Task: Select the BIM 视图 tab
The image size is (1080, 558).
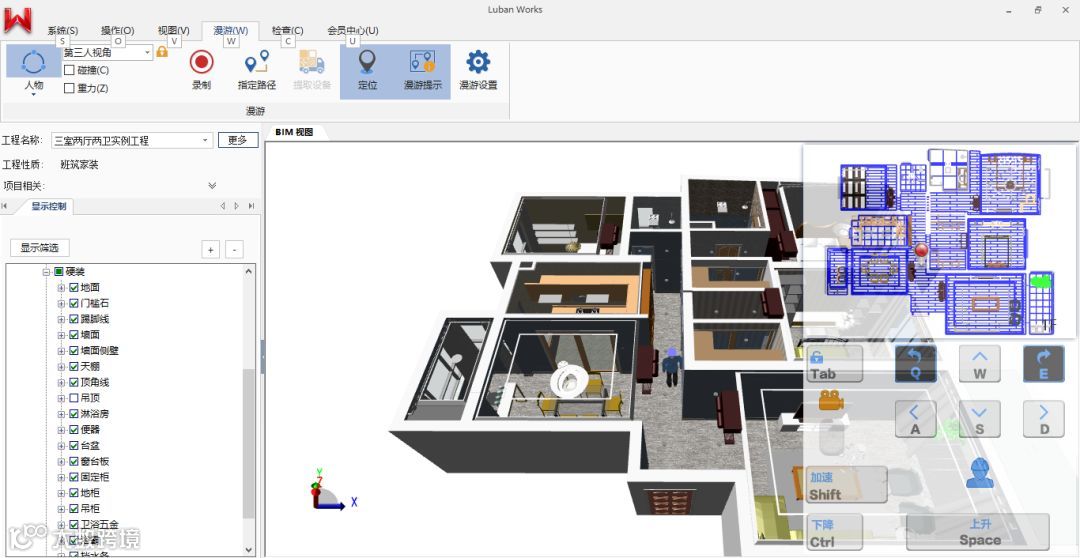Action: 295,132
